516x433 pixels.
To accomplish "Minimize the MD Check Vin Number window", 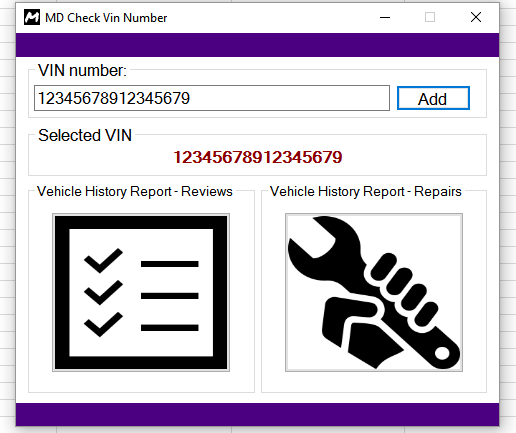I will pos(385,17).
